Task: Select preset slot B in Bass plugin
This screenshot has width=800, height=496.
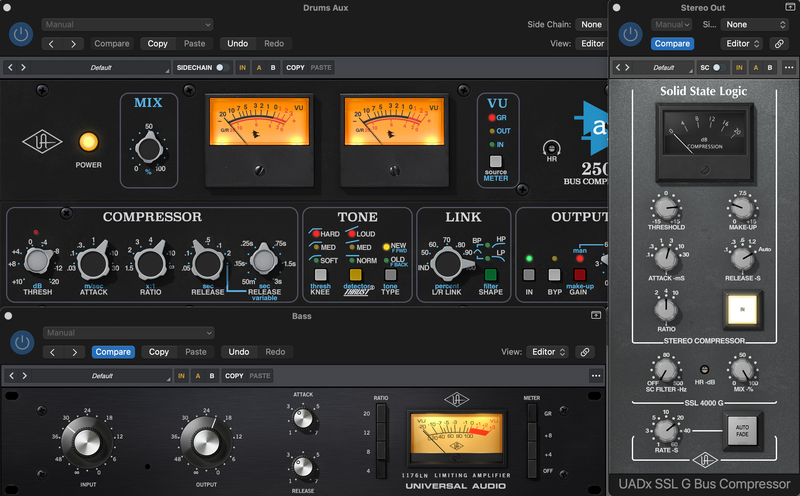Action: 211,376
